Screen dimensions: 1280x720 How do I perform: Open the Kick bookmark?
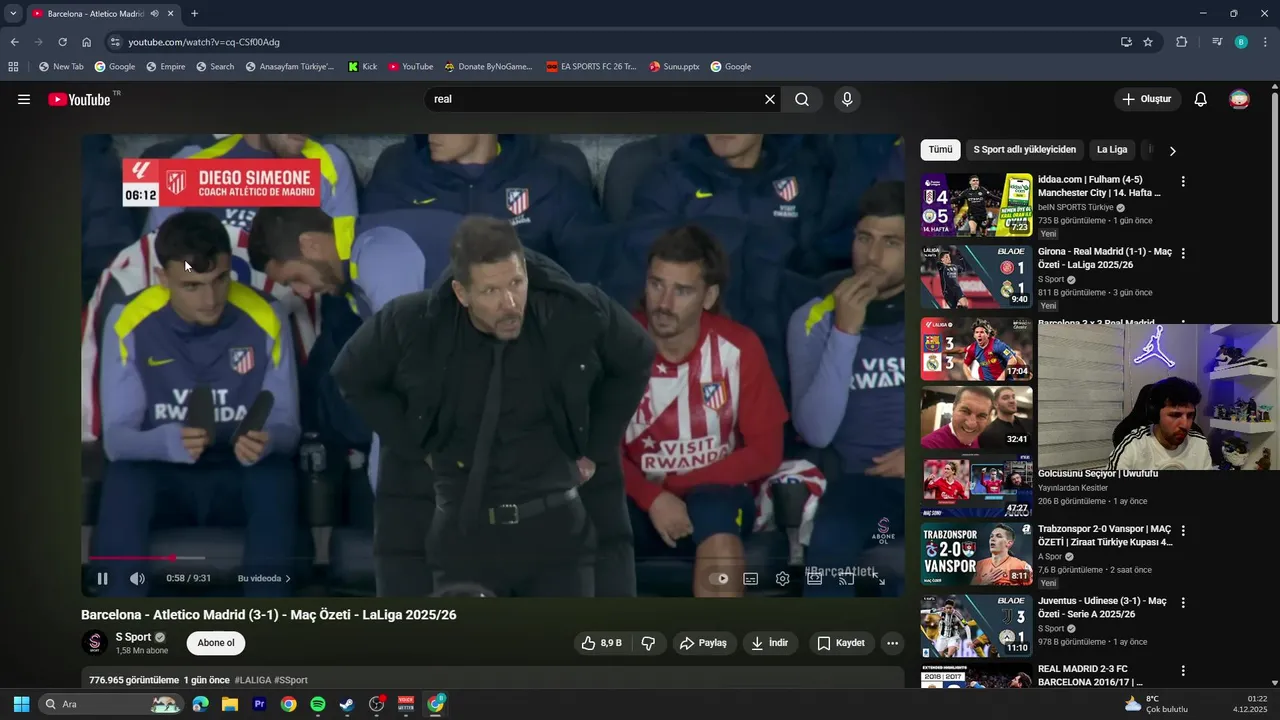pyautogui.click(x=362, y=67)
